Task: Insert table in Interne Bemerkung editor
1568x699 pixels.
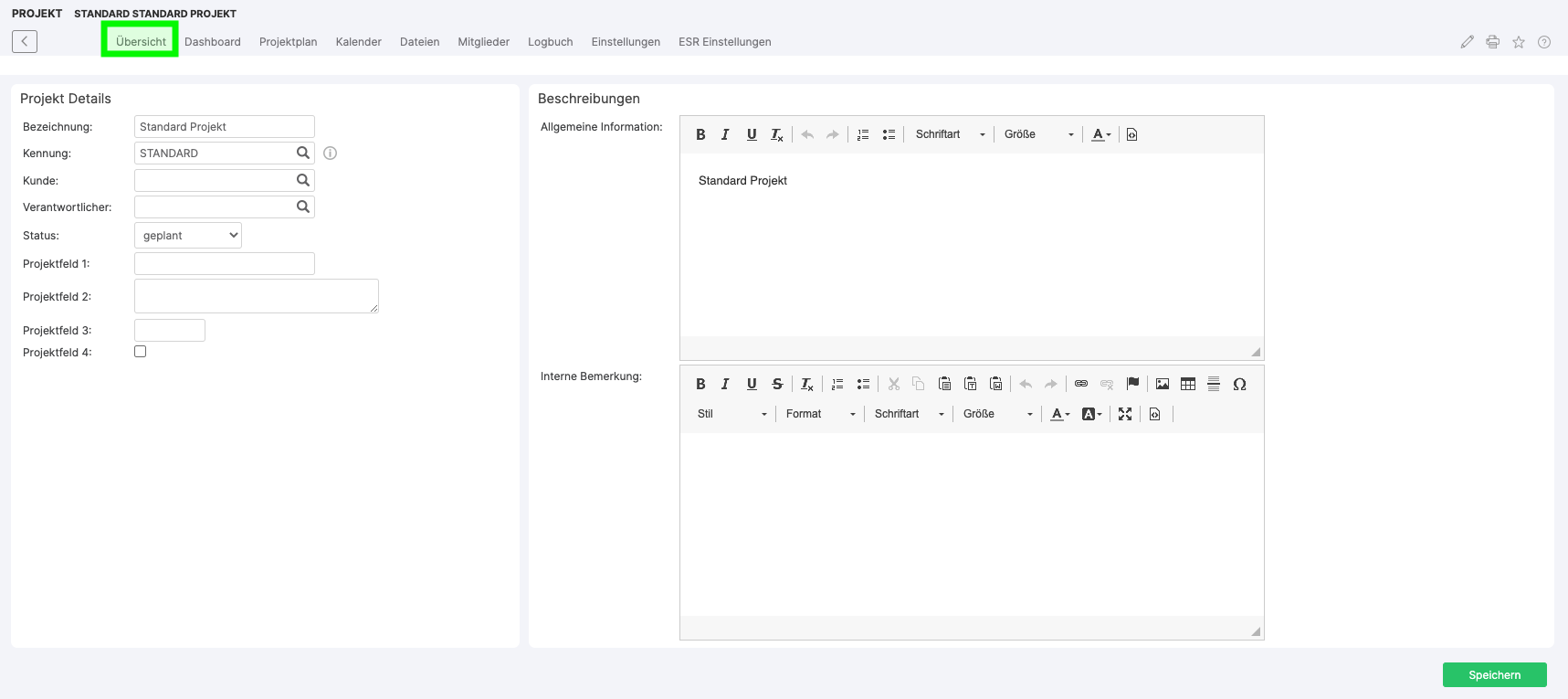Action: pos(1187,384)
